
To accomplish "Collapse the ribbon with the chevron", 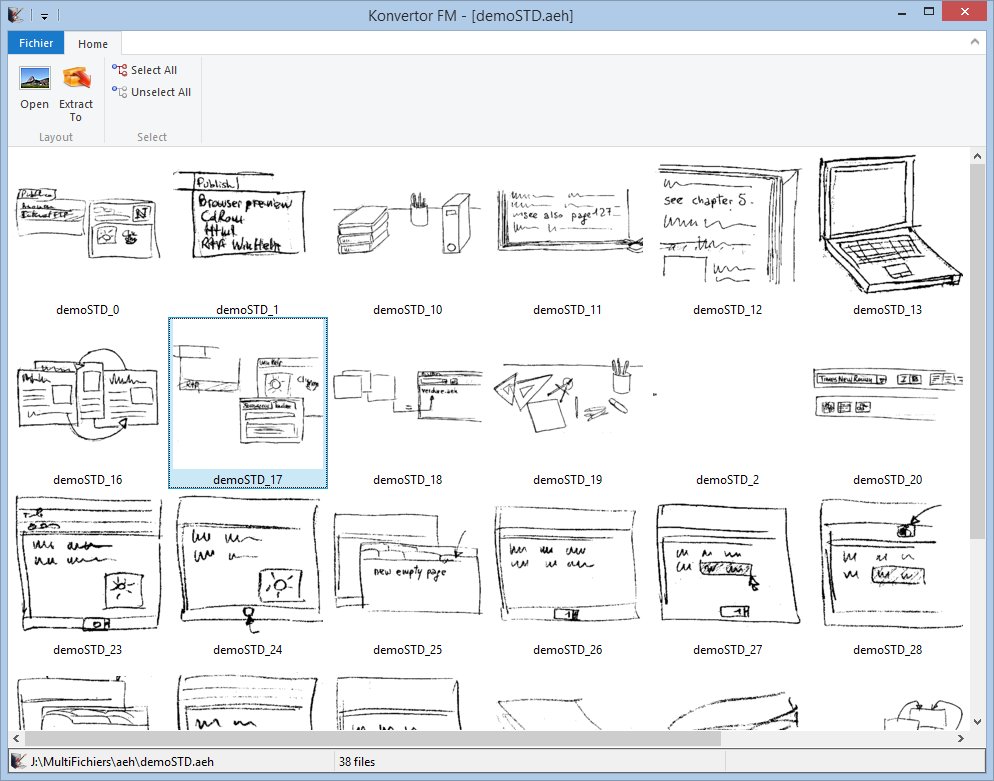I will click(x=975, y=42).
